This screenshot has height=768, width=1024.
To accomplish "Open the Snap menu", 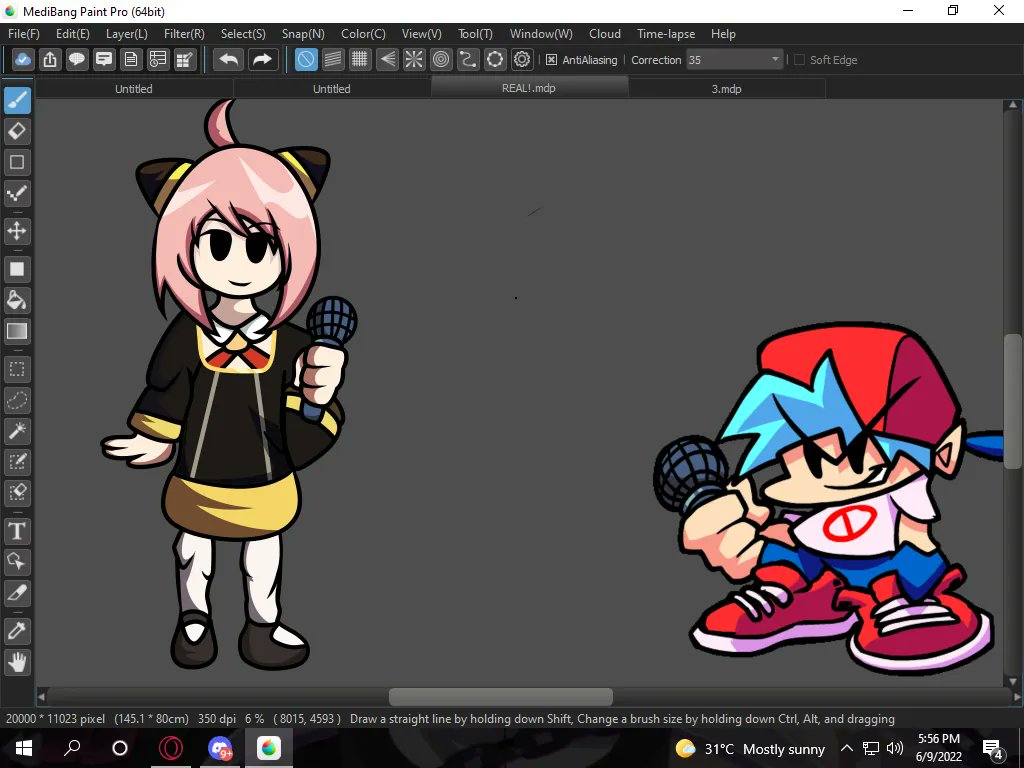I will (x=303, y=34).
